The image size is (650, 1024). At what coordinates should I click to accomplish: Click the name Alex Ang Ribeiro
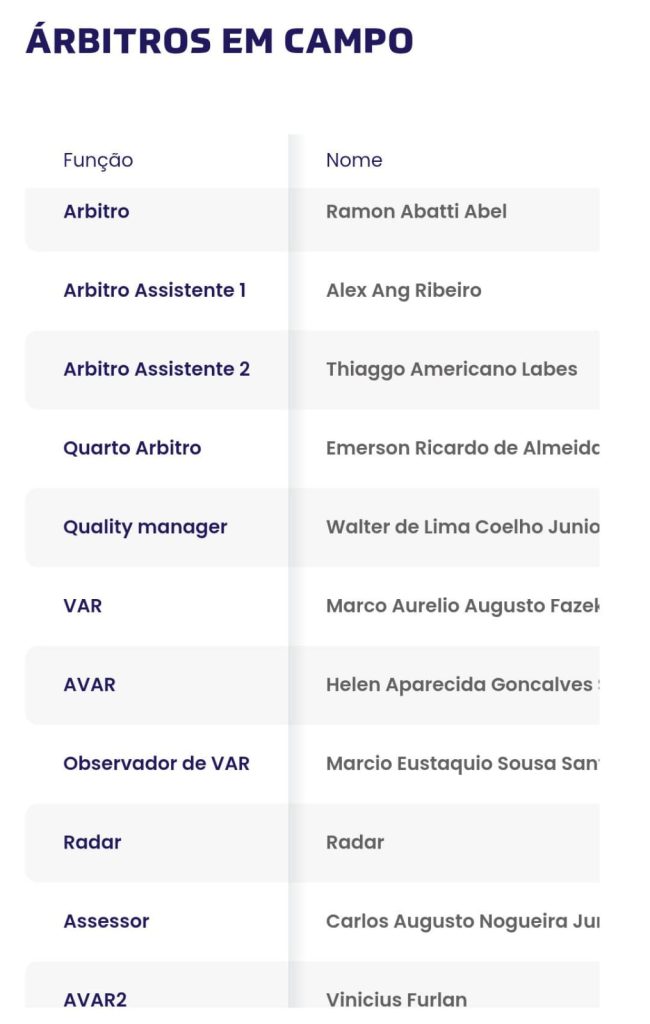tap(403, 290)
